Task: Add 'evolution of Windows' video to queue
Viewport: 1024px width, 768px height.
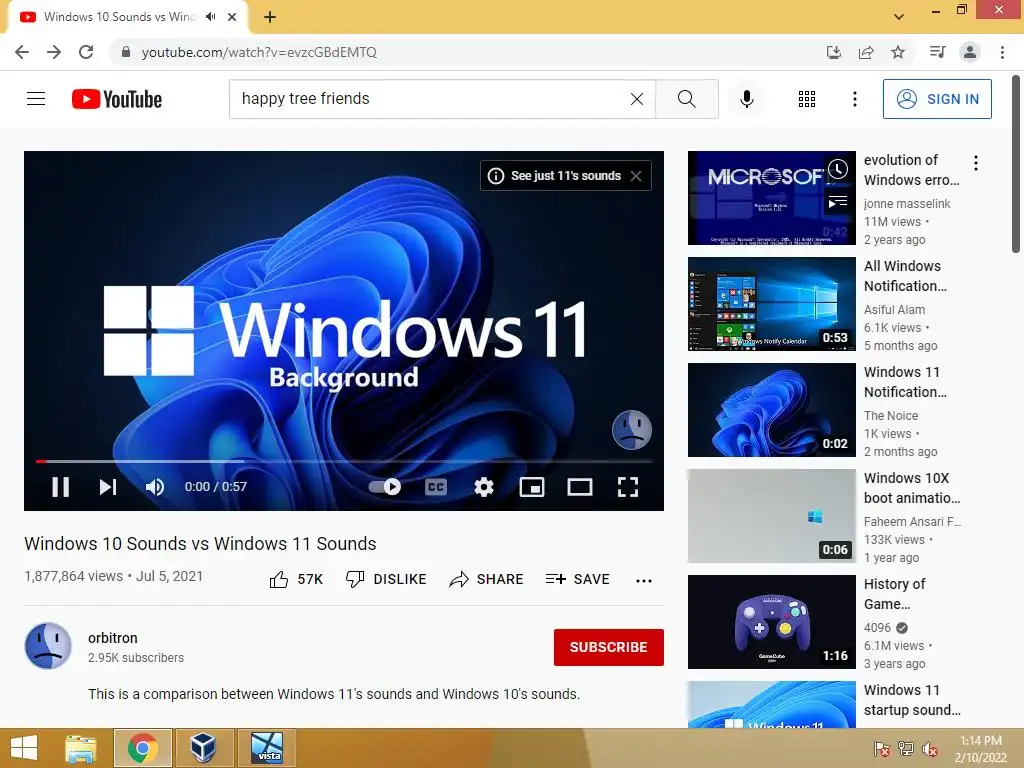Action: pos(838,201)
